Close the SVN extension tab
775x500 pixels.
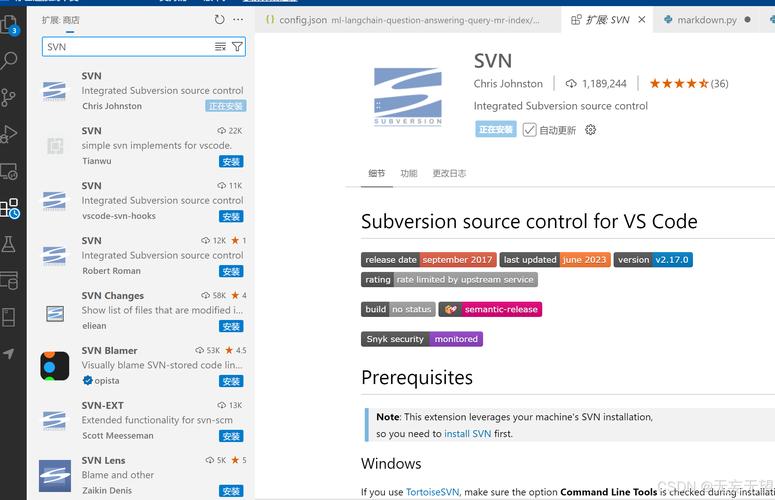pos(642,19)
